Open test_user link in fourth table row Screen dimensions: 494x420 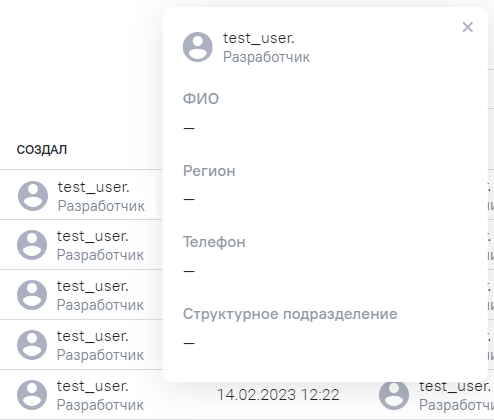[93, 336]
